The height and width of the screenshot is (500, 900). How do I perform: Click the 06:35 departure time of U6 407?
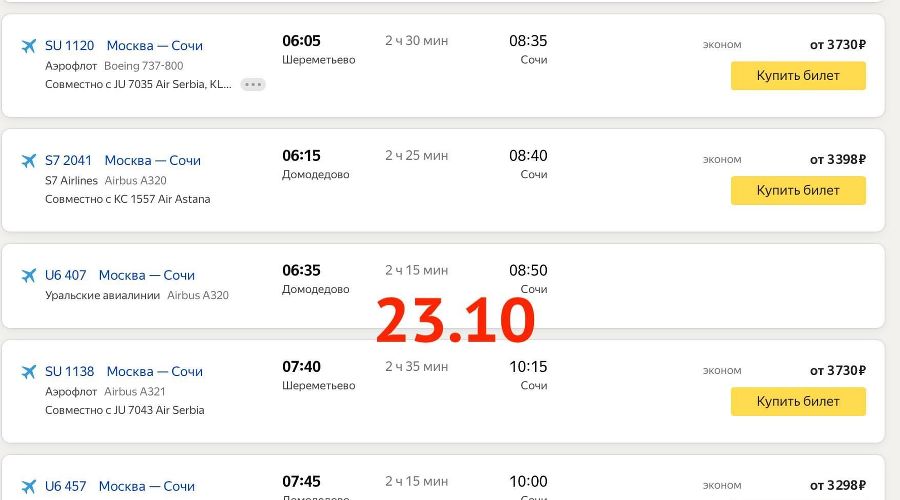coord(301,271)
